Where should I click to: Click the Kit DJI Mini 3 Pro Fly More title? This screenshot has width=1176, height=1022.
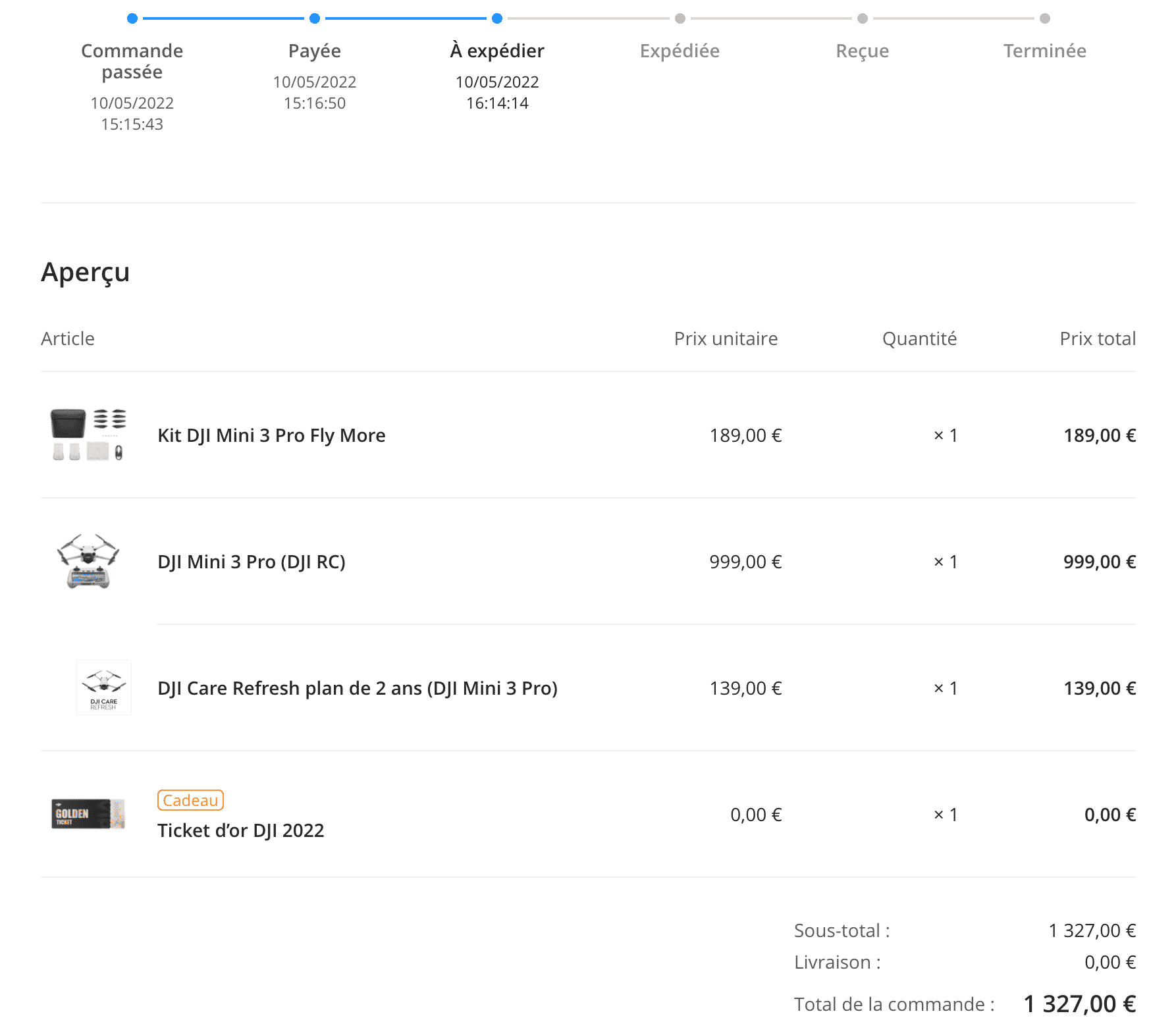[271, 435]
